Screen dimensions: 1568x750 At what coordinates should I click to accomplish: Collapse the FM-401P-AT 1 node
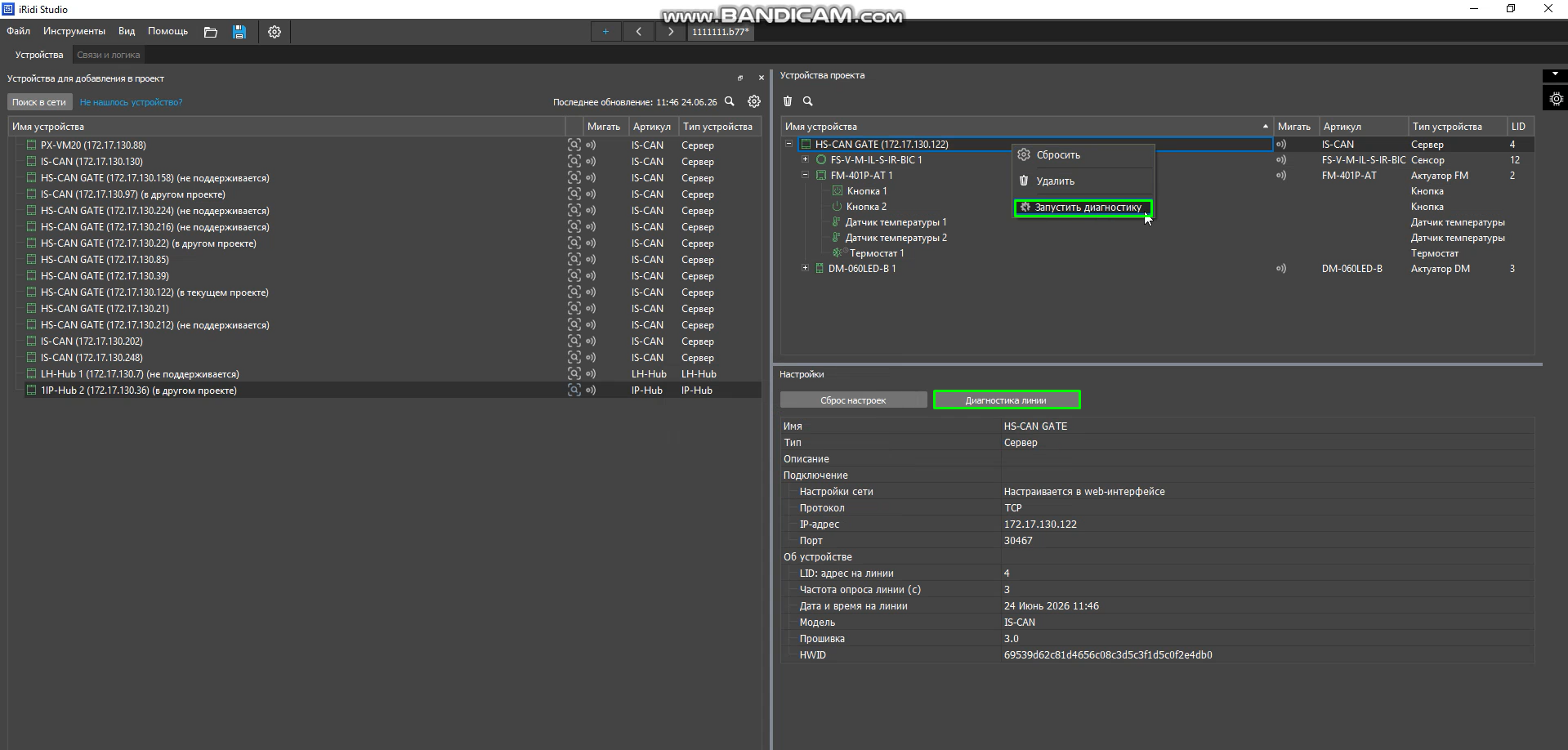(x=806, y=176)
